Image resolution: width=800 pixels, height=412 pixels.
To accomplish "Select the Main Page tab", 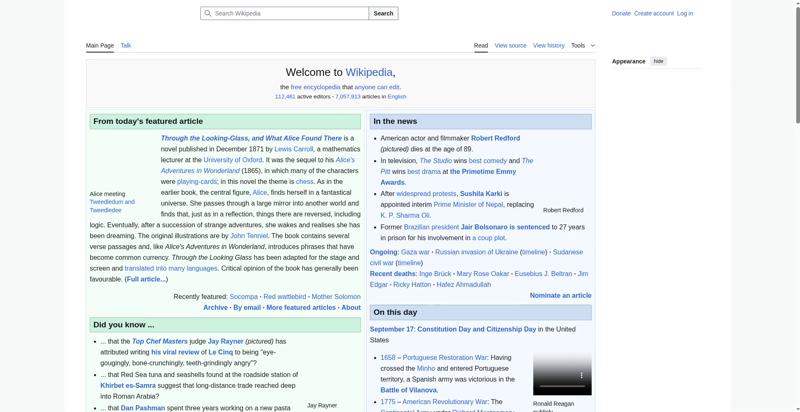I will click(99, 45).
